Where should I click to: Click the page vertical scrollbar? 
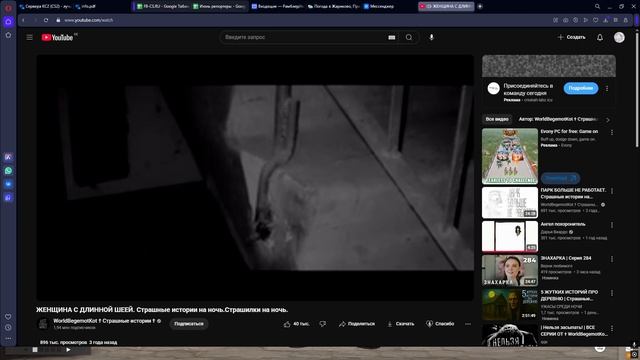[x=637, y=90]
